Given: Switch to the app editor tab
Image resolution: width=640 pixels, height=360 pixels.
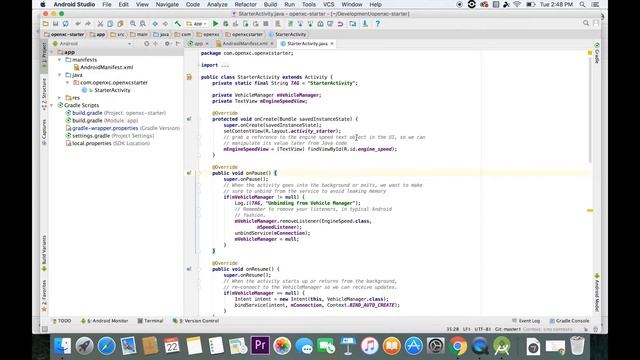Looking at the screenshot, I should click(x=198, y=43).
